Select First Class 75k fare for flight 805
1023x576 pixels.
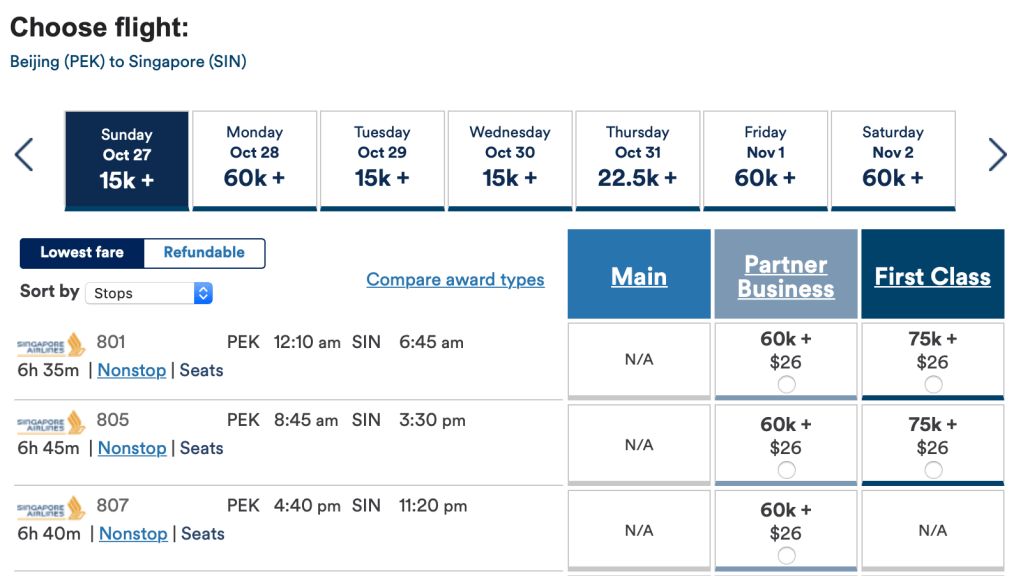[x=933, y=470]
